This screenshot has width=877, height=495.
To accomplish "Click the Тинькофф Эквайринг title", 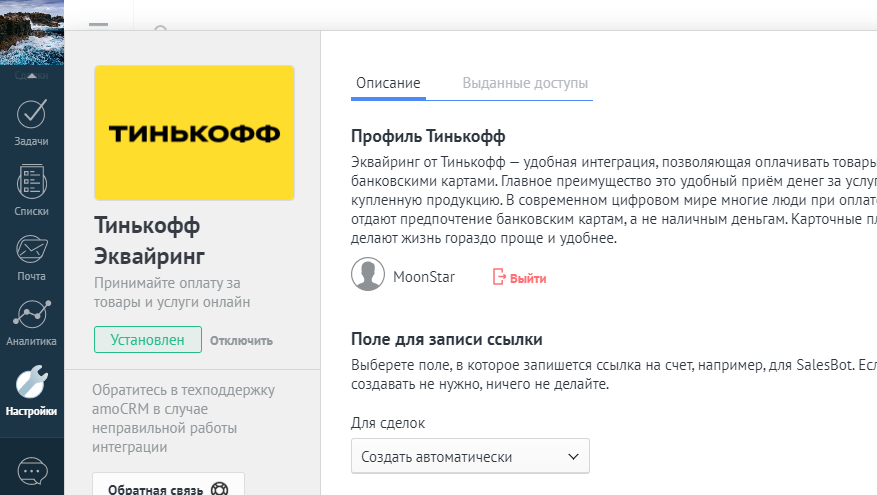I will click(149, 241).
